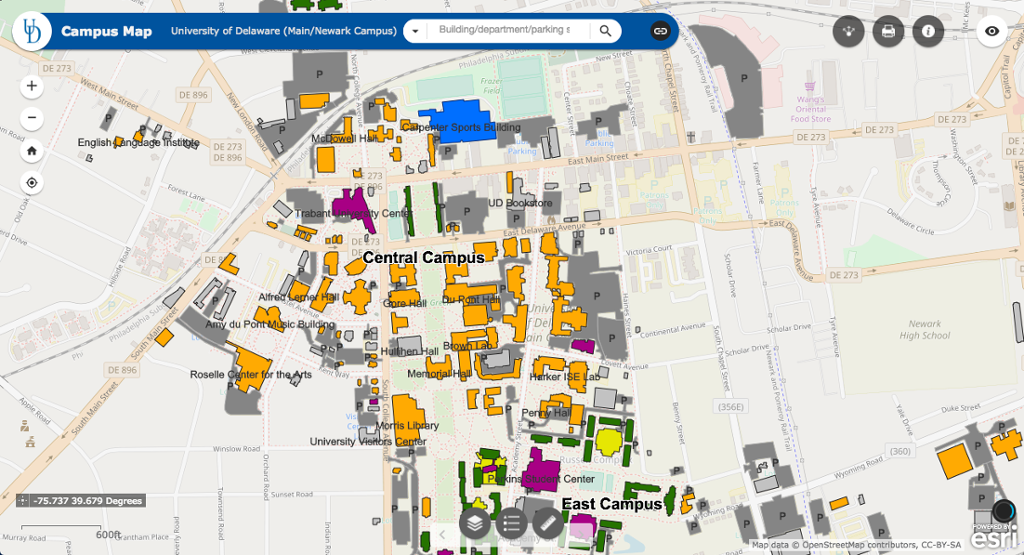Select McDowell Hall label
The height and width of the screenshot is (555, 1024).
pos(344,139)
